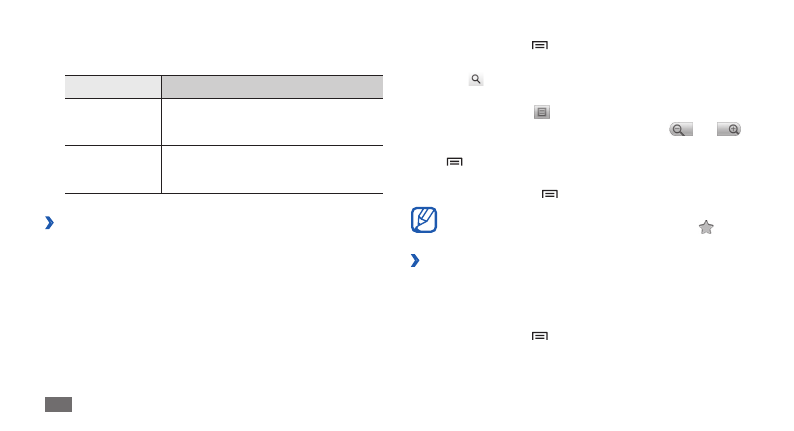The width and height of the screenshot is (794, 431).
Task: Click the zoom in magnifier button
Action: pyautogui.click(x=729, y=130)
